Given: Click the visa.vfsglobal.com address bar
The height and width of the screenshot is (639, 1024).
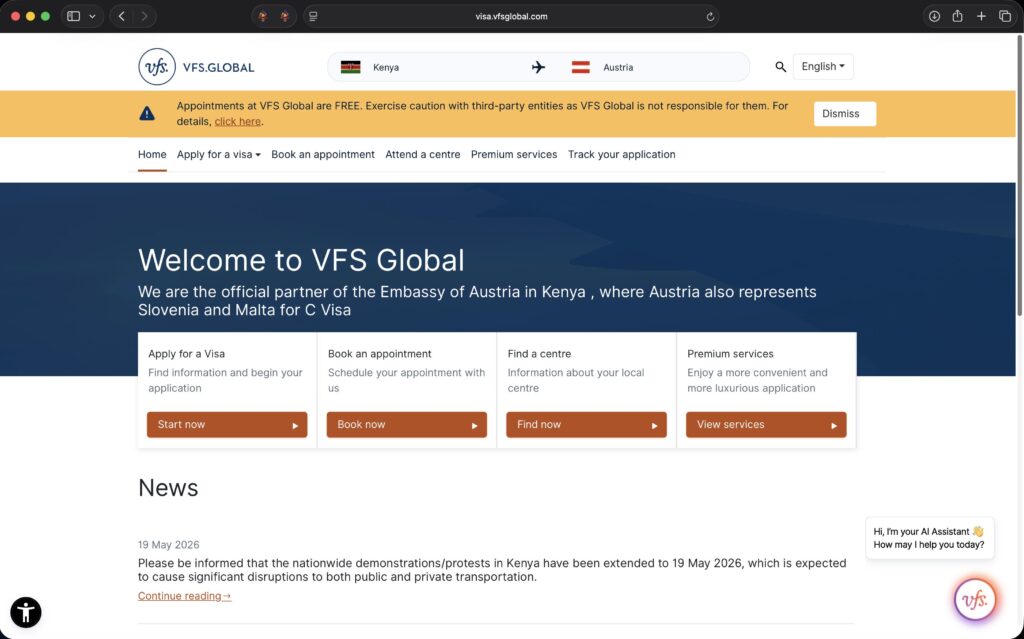Looking at the screenshot, I should (x=511, y=16).
